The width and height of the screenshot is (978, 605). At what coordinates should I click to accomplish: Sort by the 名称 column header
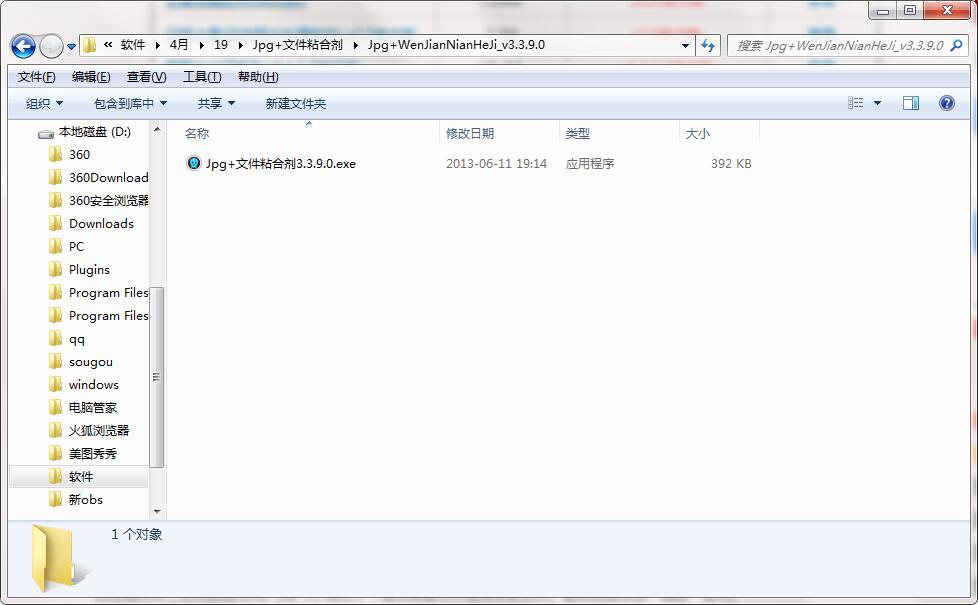tap(196, 133)
